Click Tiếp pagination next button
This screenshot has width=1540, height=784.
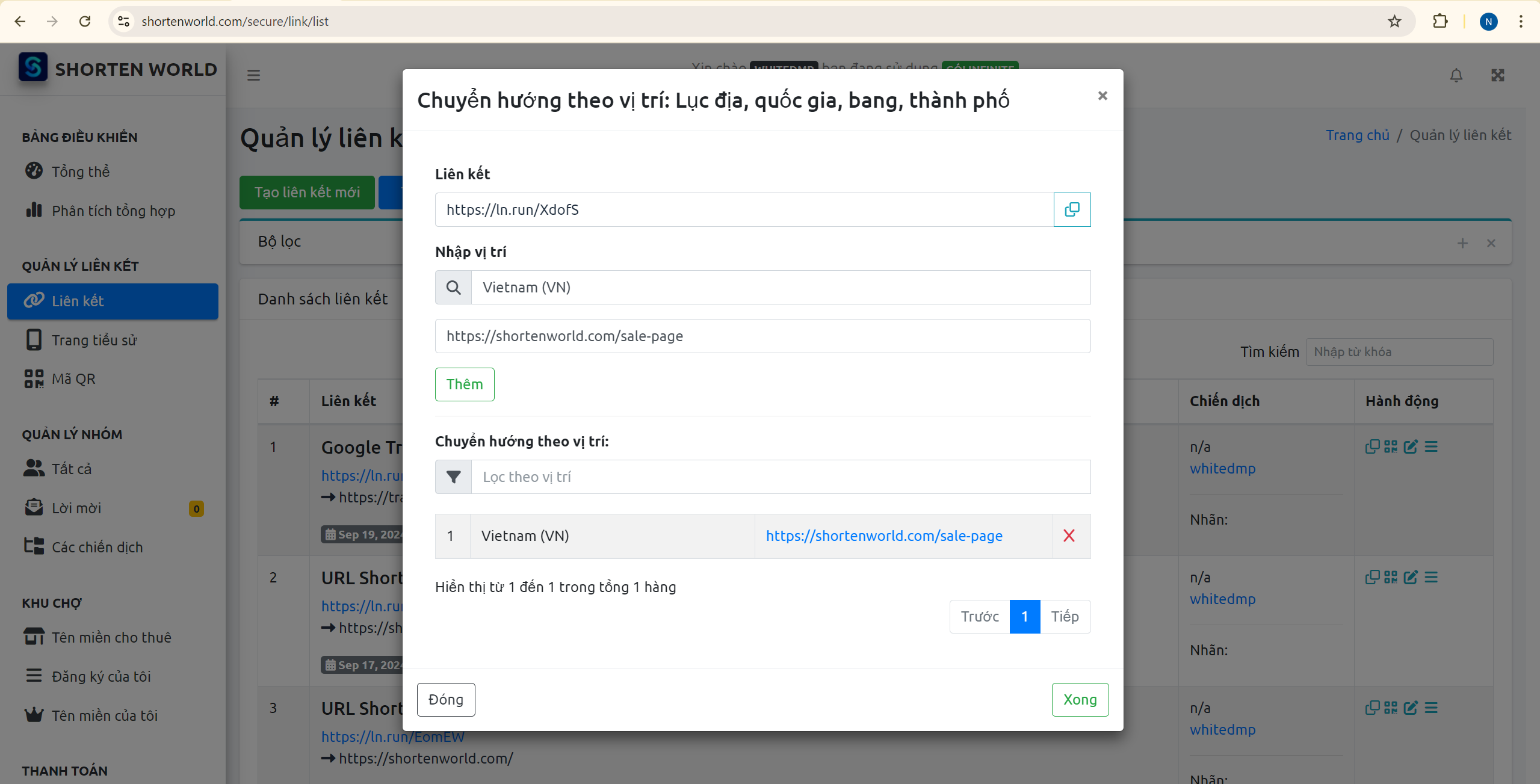point(1066,617)
